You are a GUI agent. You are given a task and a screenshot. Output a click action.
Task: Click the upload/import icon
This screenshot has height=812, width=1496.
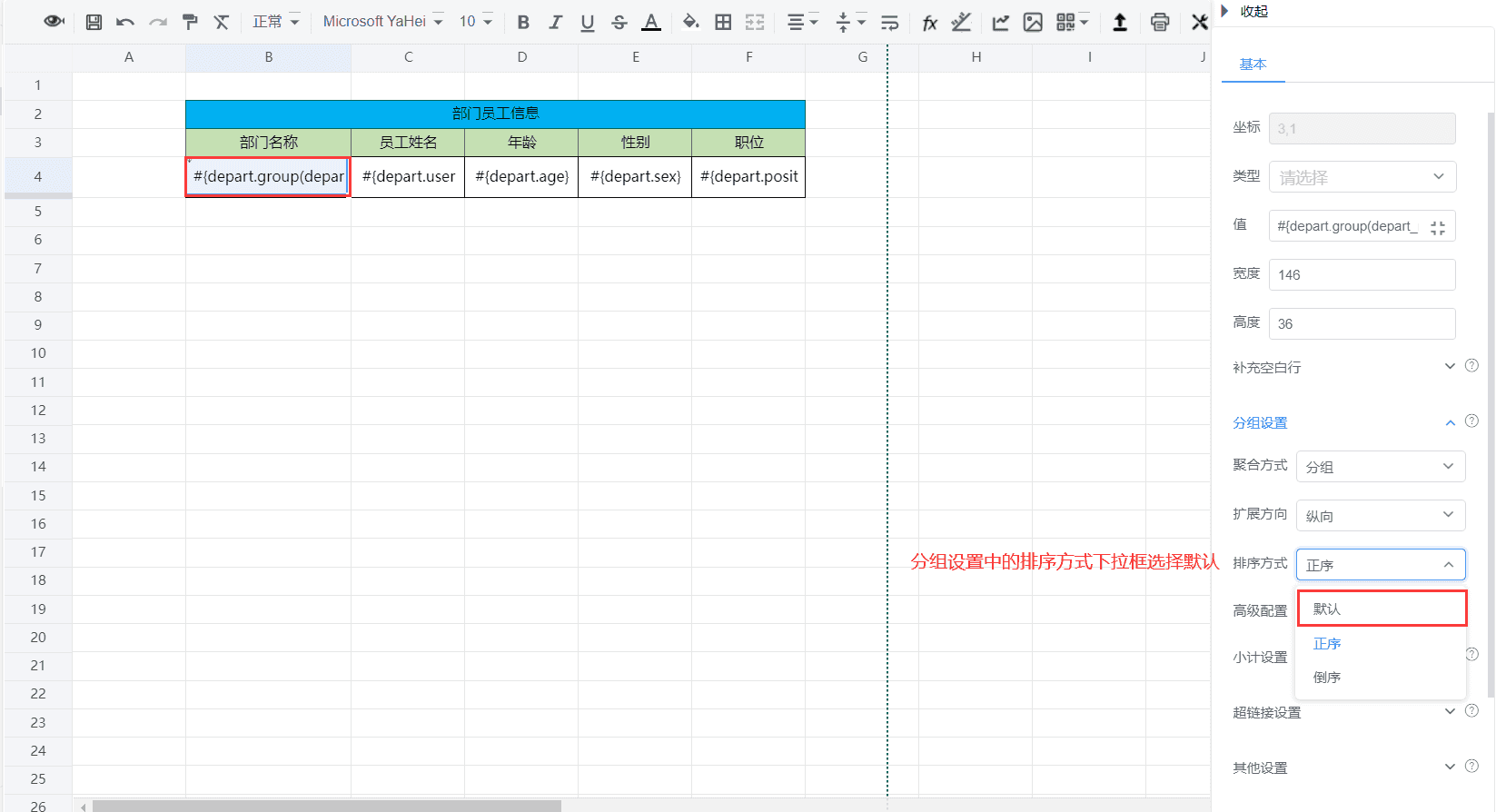[1120, 22]
